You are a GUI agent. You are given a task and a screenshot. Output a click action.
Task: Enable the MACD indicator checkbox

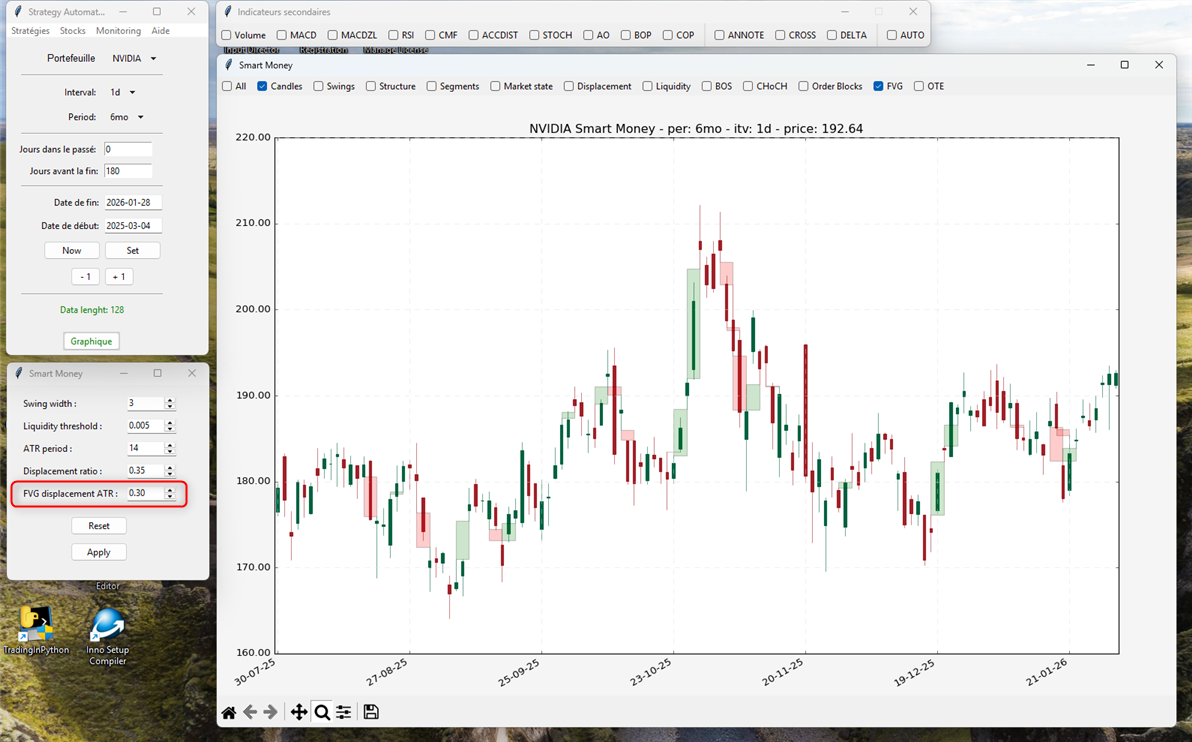click(282, 36)
